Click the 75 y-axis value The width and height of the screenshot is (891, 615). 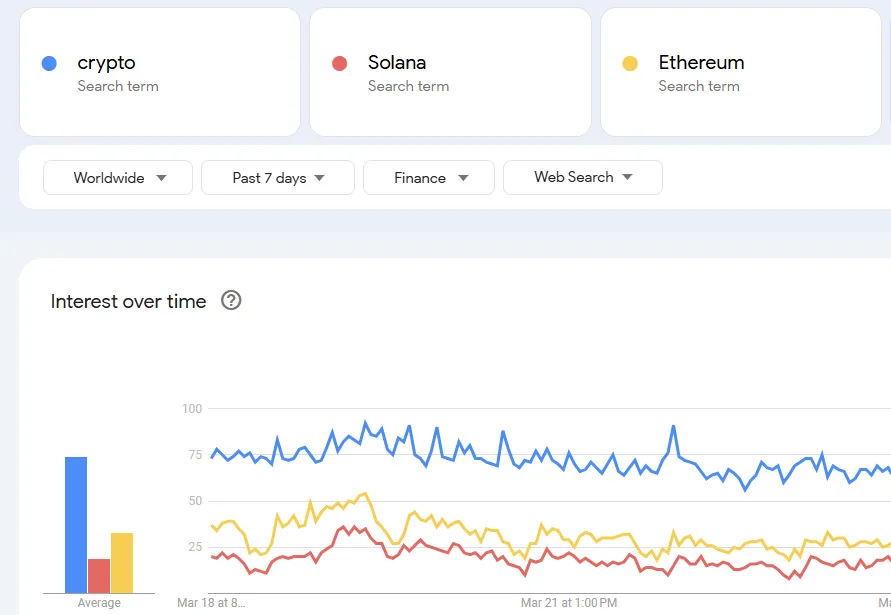195,455
